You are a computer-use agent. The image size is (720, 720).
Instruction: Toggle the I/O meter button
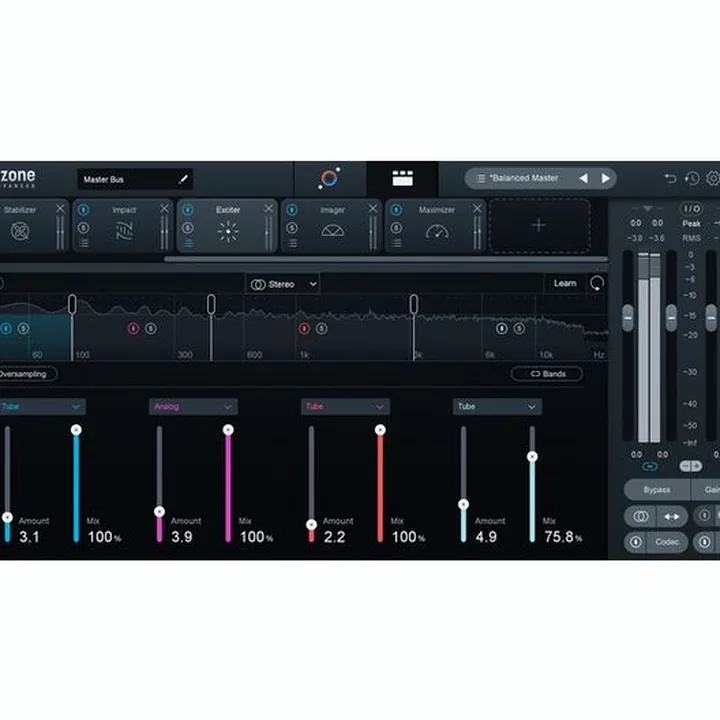point(692,209)
